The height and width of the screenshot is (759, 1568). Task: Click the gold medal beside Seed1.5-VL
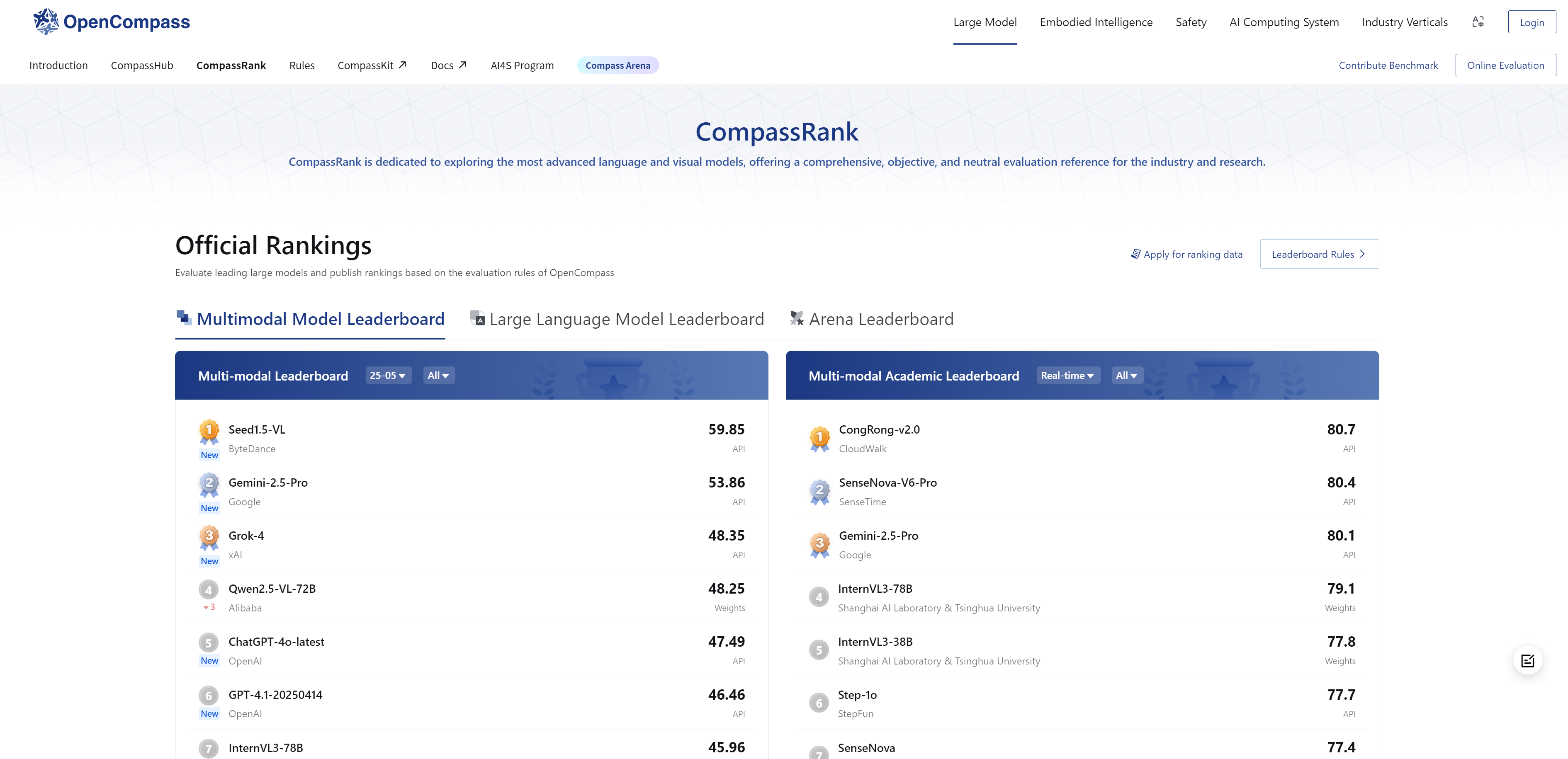coord(209,432)
